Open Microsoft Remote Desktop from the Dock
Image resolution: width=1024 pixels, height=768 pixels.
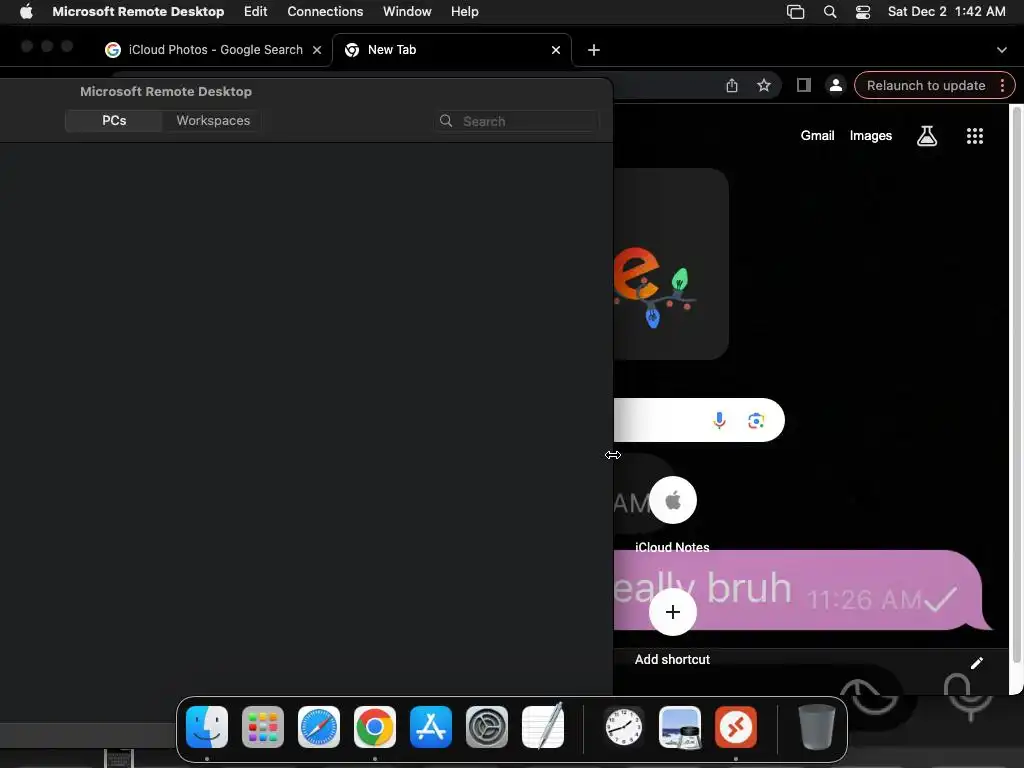(736, 727)
